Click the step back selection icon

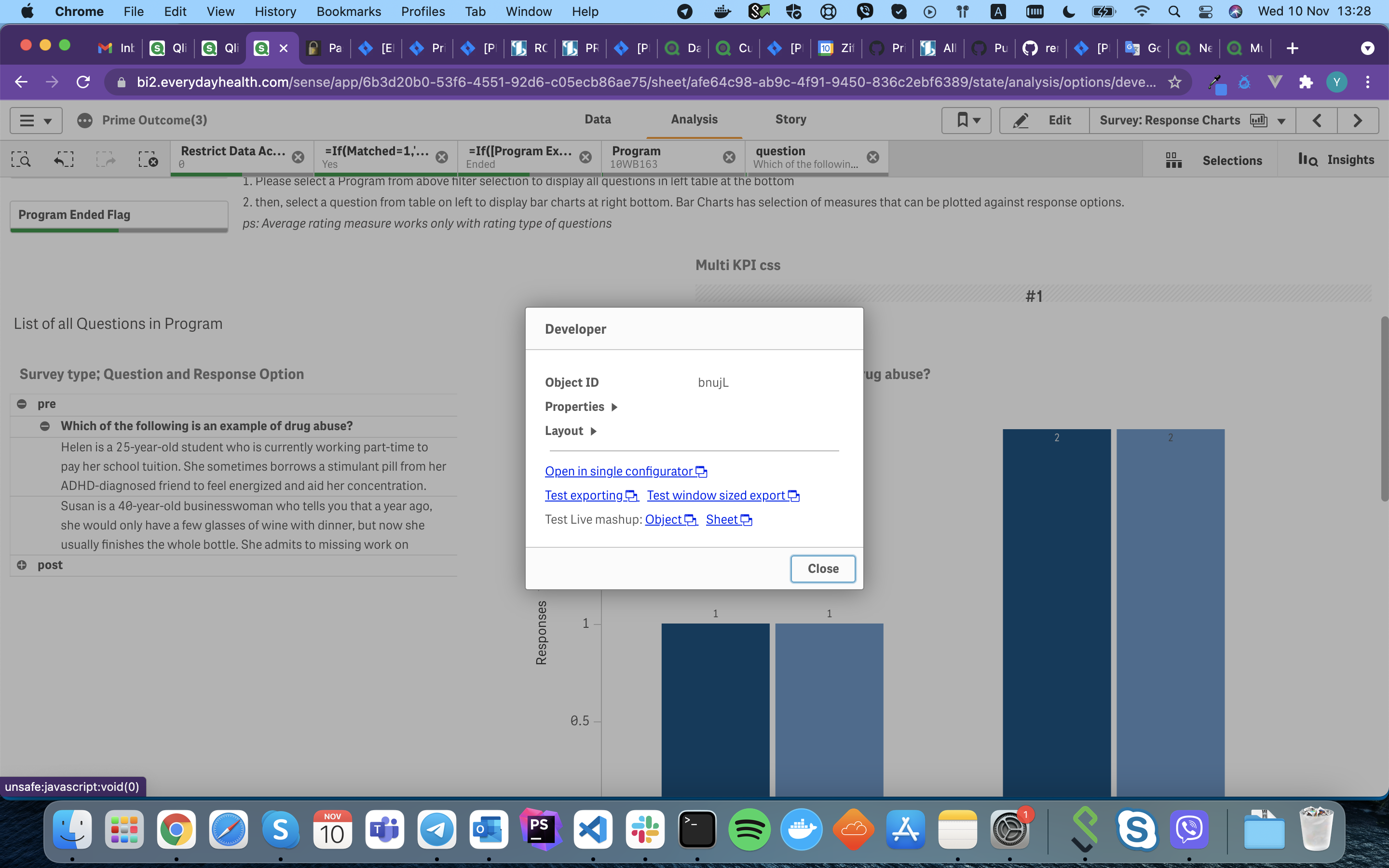pyautogui.click(x=64, y=160)
